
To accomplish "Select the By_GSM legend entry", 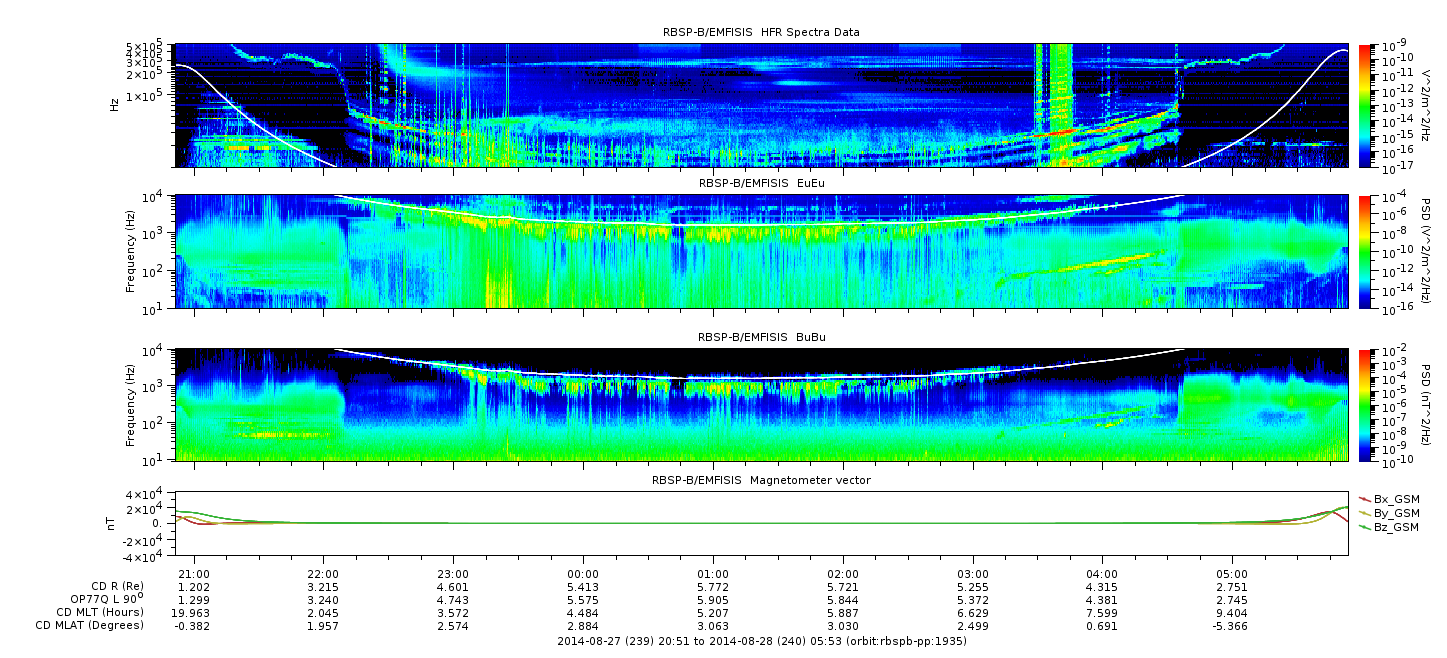I will pyautogui.click(x=1397, y=512).
